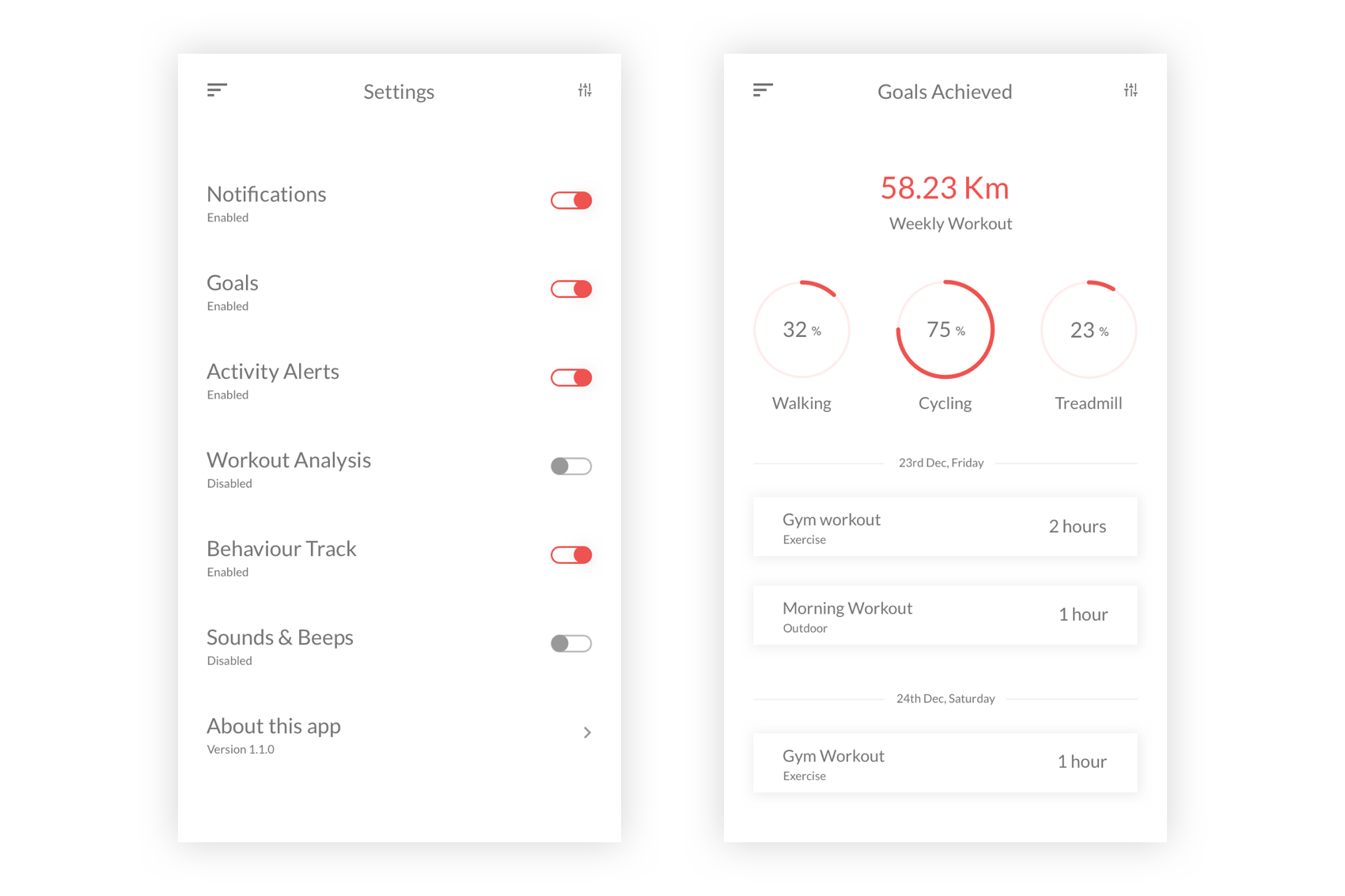This screenshot has width=1345, height=896.
Task: Disable Notifications toggle
Action: click(570, 200)
